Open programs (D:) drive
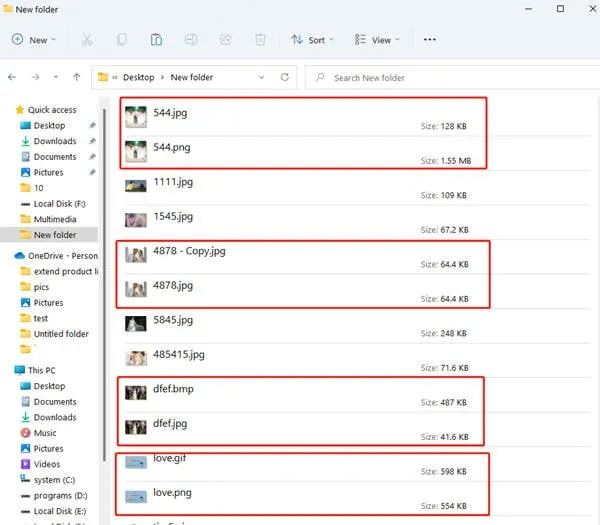The width and height of the screenshot is (600, 525). 60,496
